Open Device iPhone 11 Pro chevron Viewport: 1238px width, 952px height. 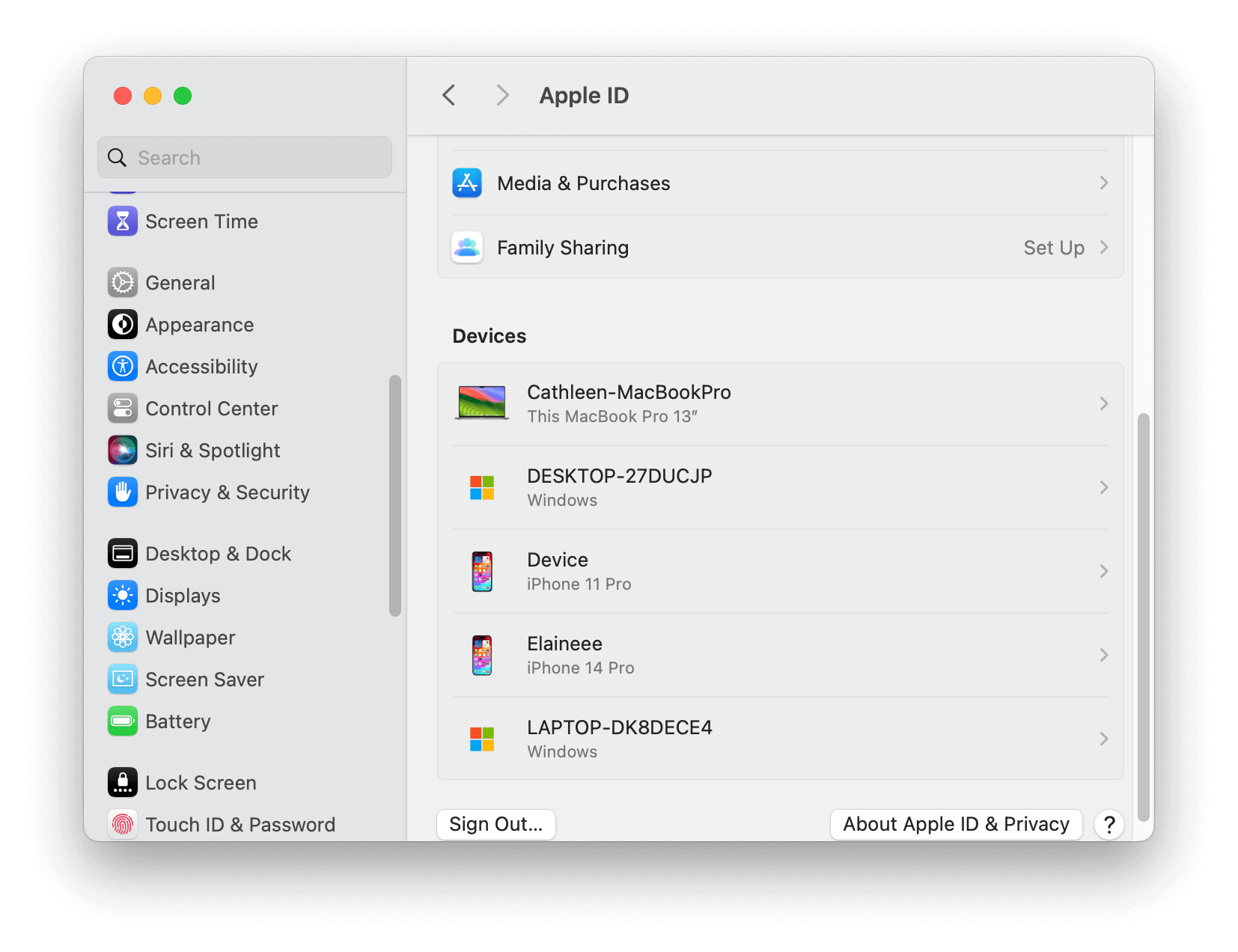pos(1103,572)
